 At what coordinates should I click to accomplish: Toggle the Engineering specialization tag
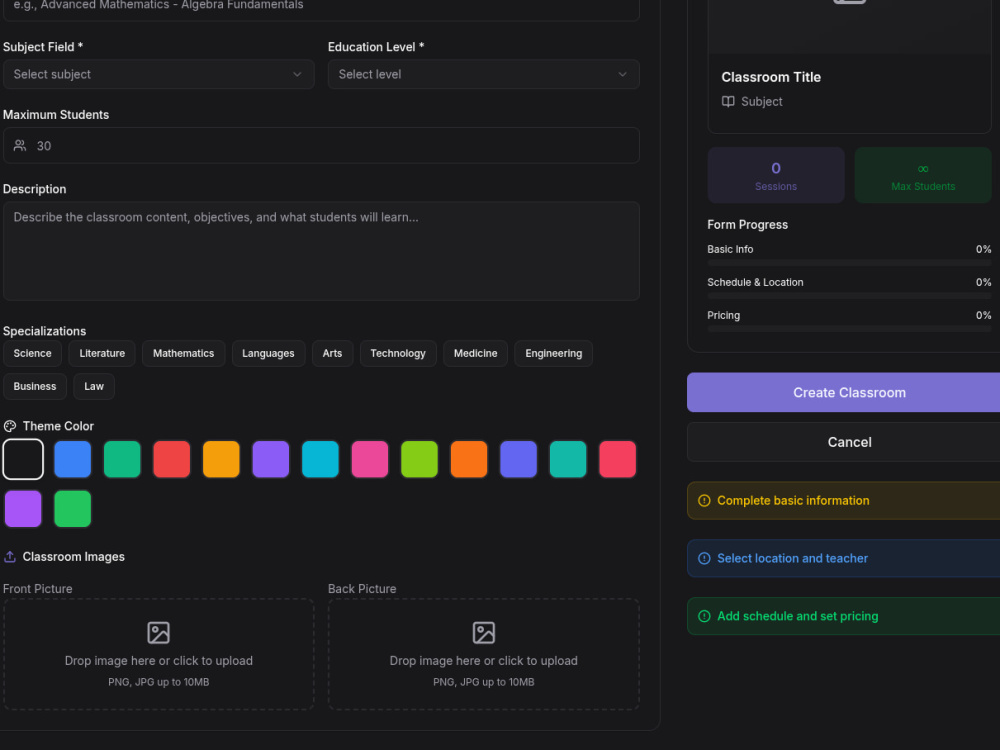pos(554,353)
